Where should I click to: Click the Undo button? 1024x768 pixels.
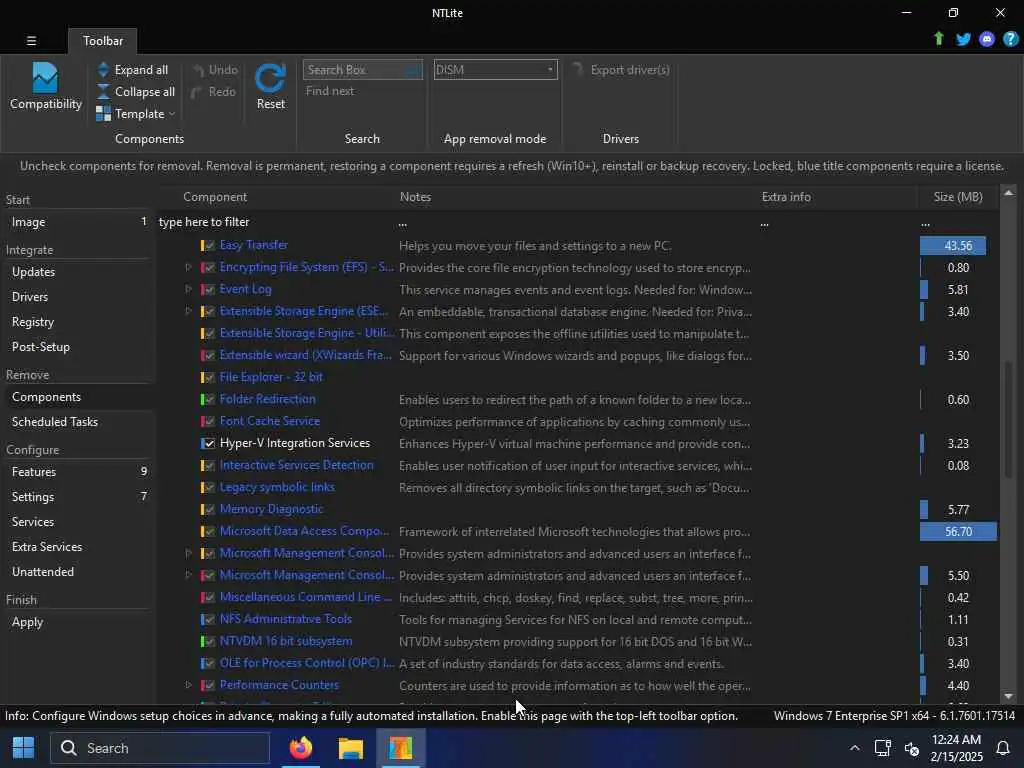pyautogui.click(x=216, y=69)
